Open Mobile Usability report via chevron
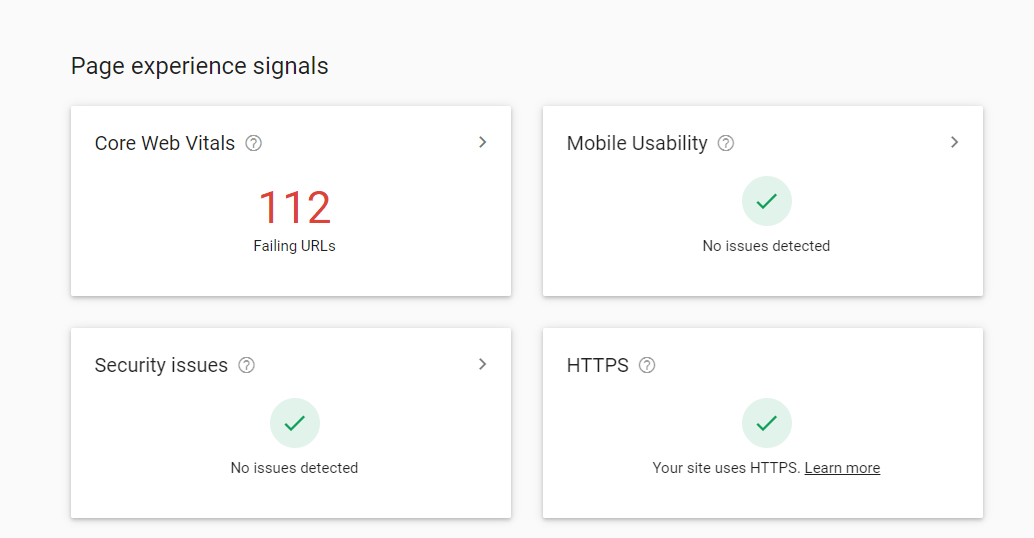The width and height of the screenshot is (1034, 538). point(954,142)
